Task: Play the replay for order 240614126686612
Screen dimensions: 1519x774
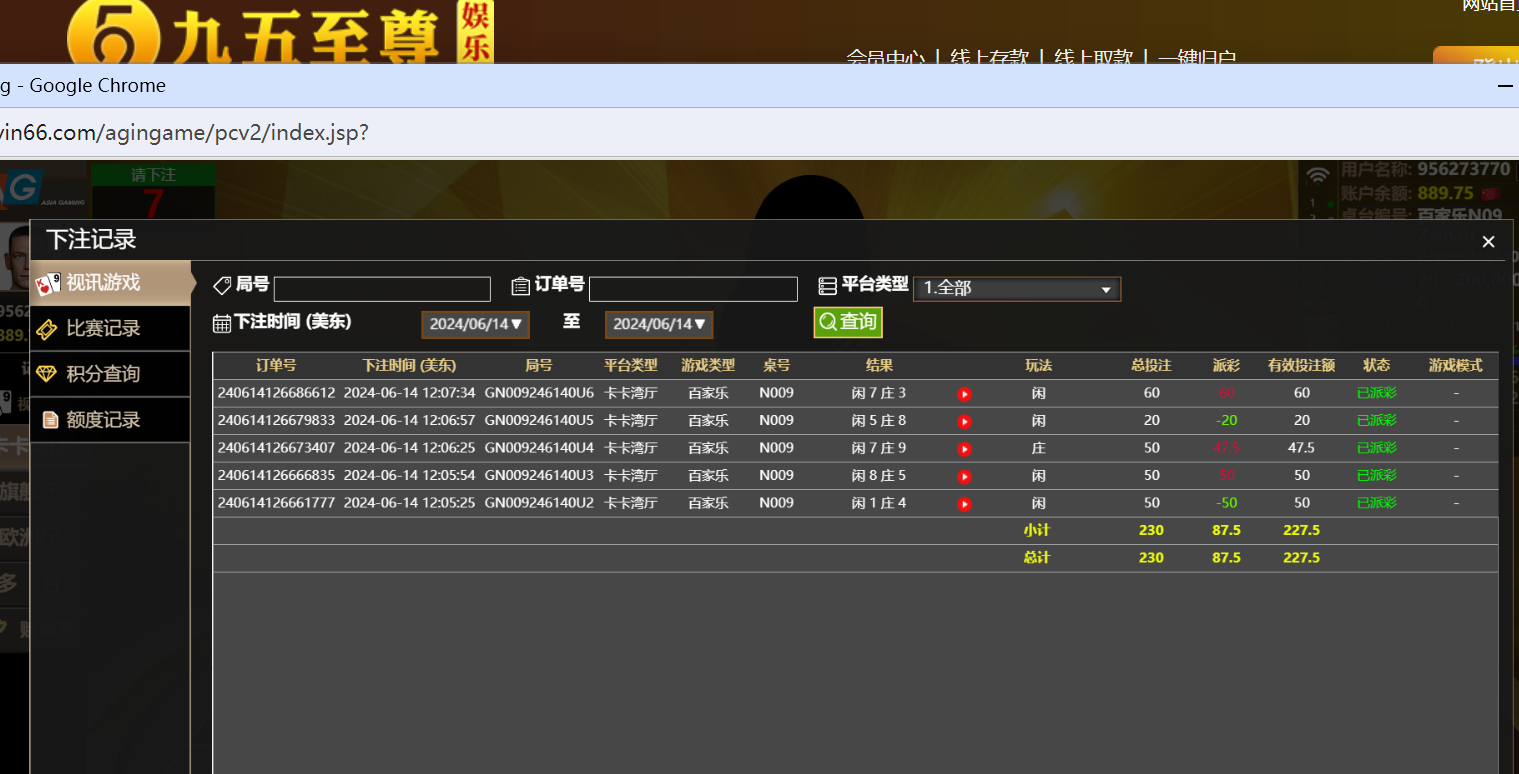Action: point(963,393)
